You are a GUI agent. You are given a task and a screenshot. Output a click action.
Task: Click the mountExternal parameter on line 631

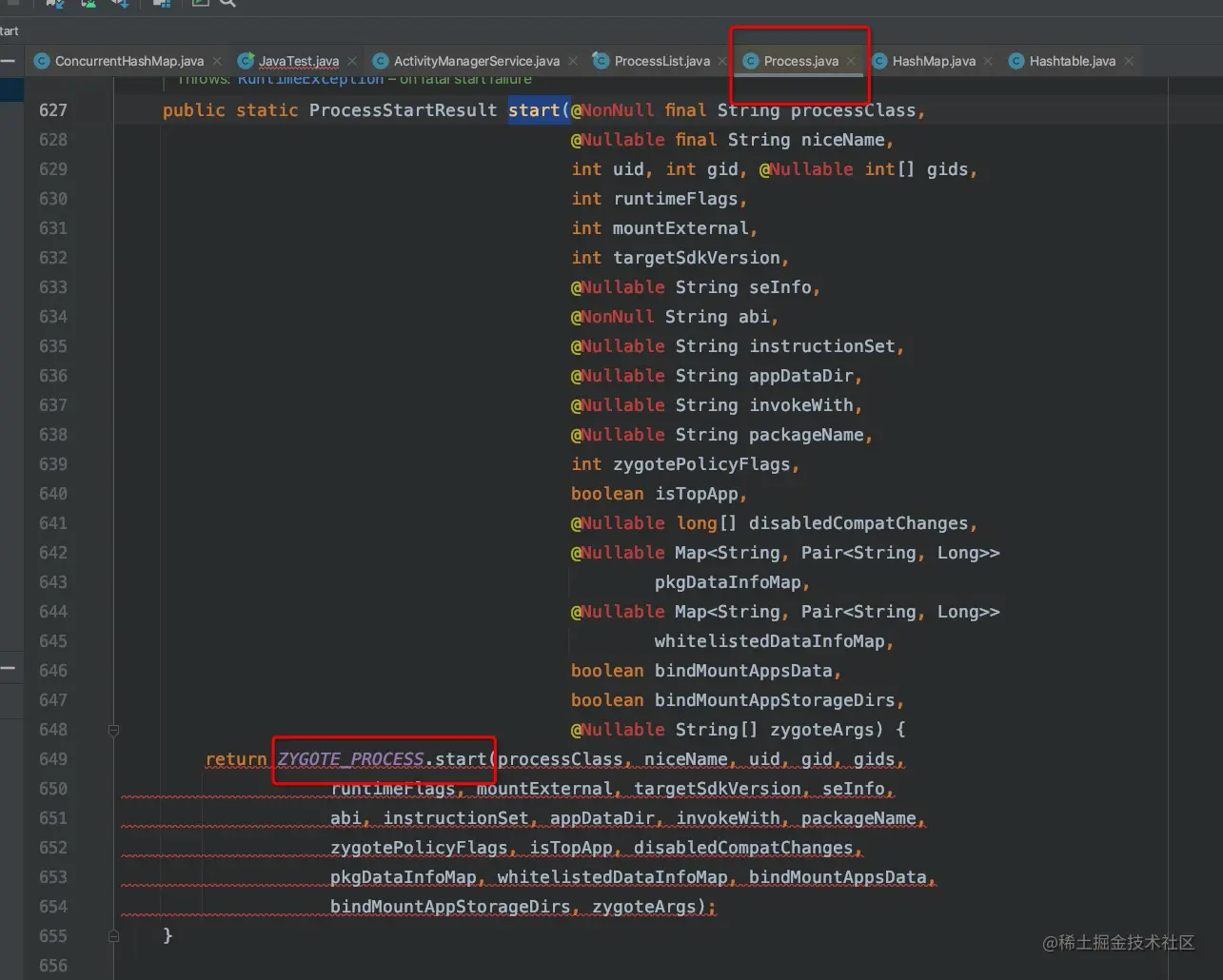click(x=681, y=228)
